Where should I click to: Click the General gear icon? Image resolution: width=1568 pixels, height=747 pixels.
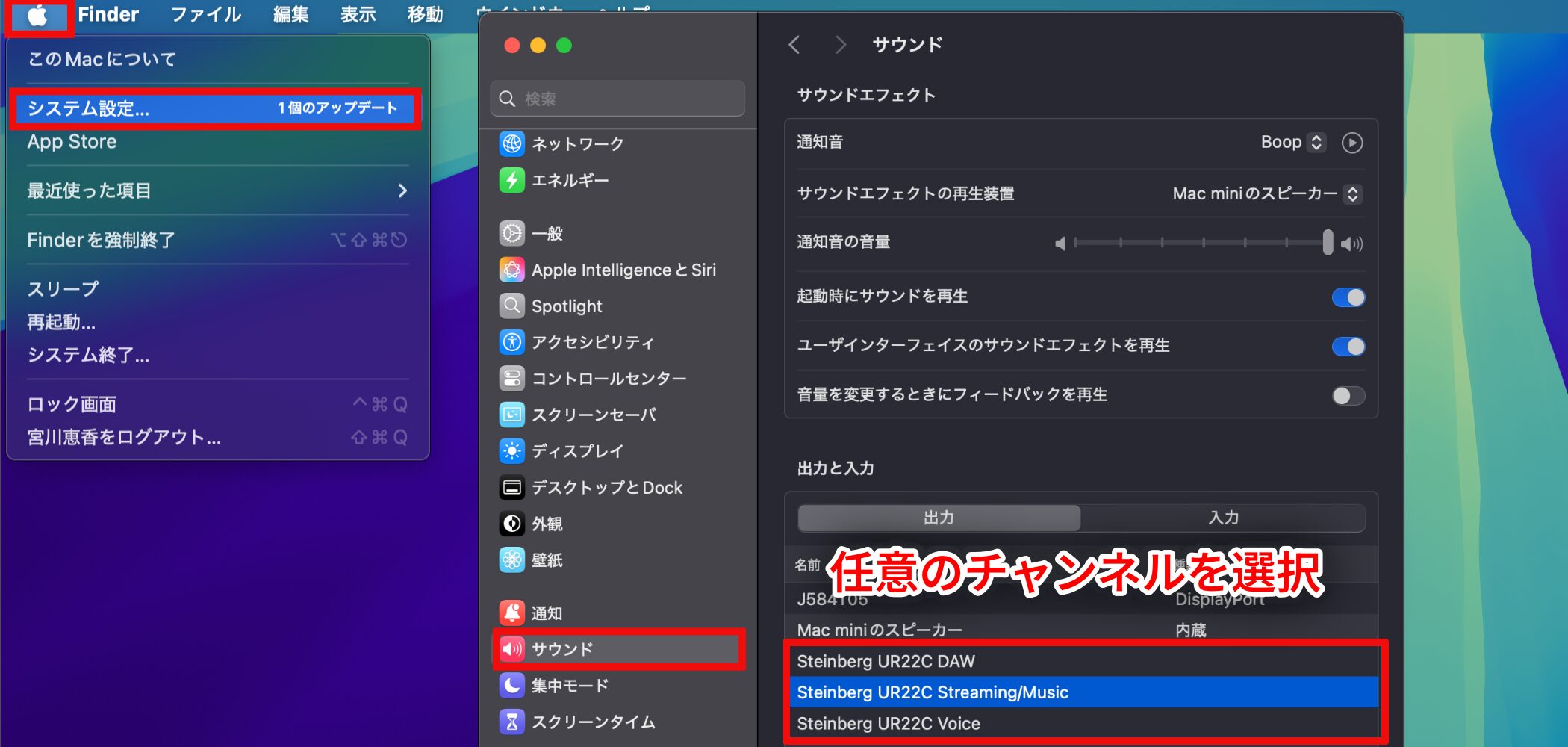click(x=512, y=233)
